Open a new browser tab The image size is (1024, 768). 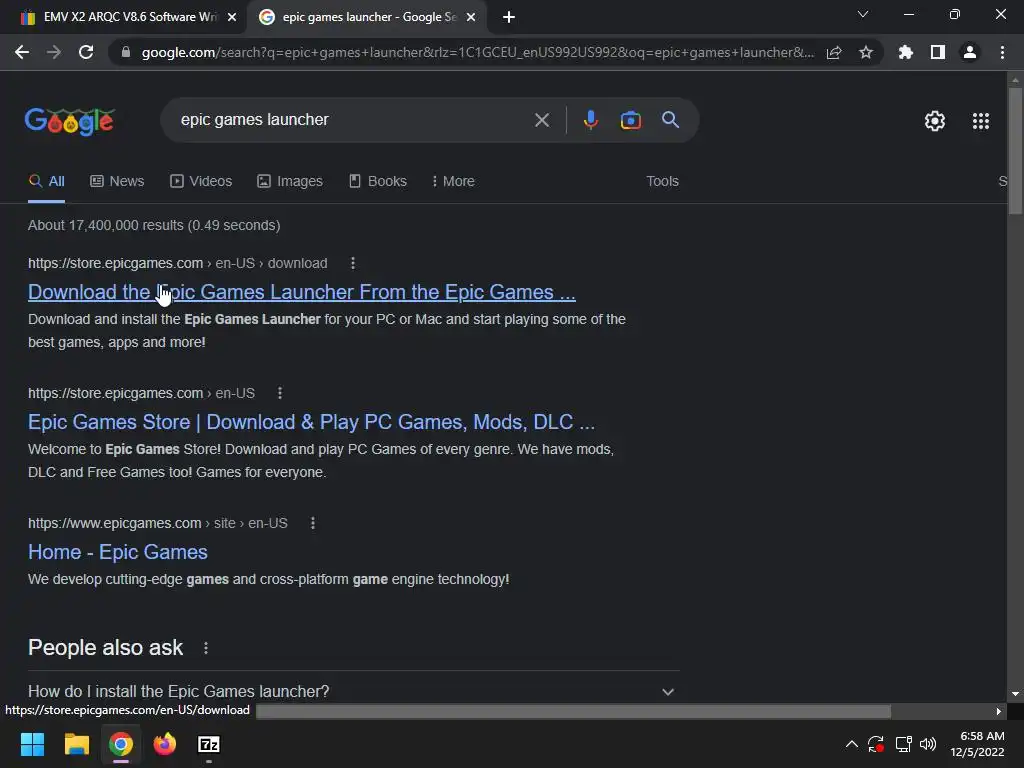509,17
